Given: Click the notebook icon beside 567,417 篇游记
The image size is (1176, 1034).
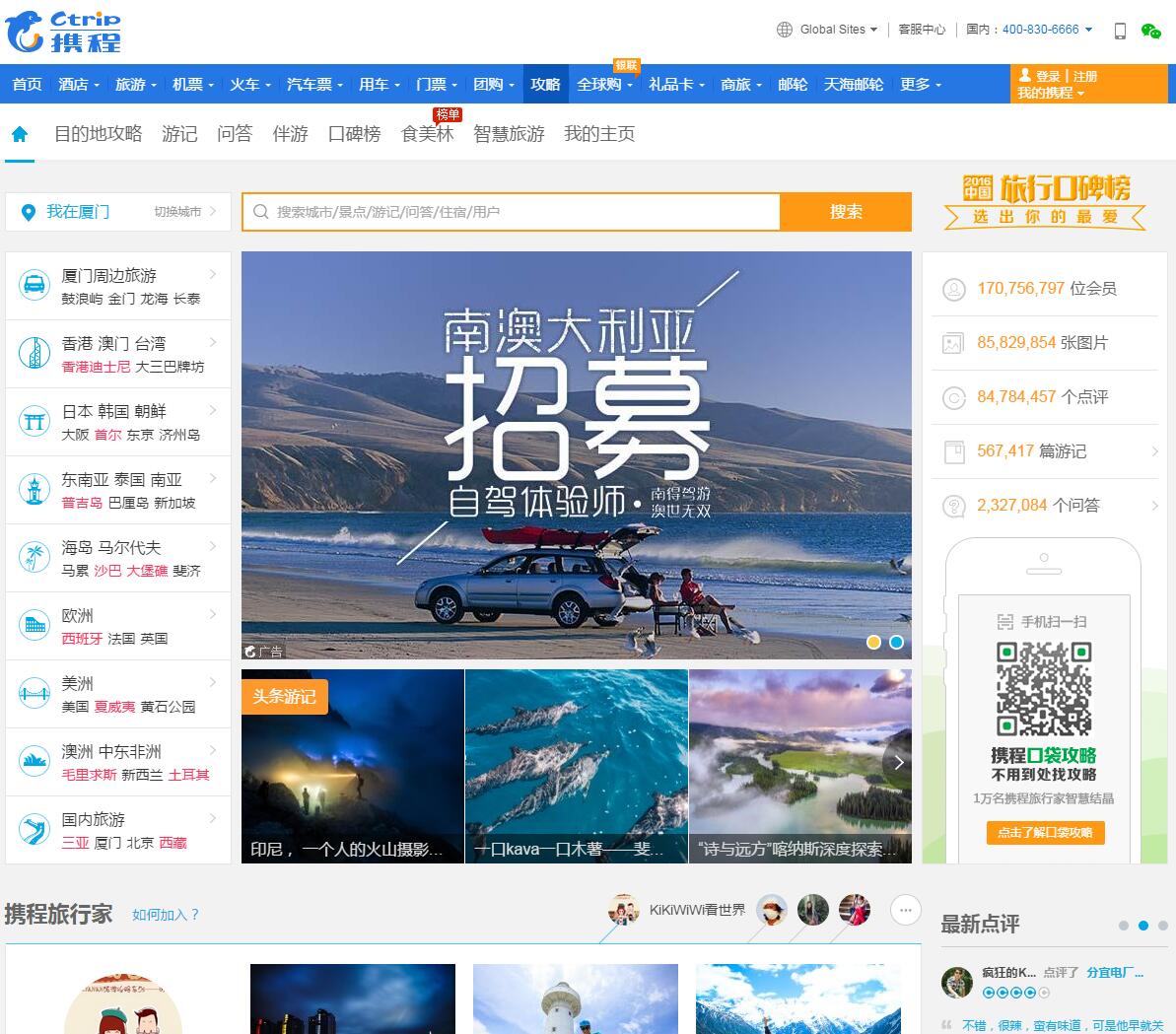Looking at the screenshot, I should (954, 452).
